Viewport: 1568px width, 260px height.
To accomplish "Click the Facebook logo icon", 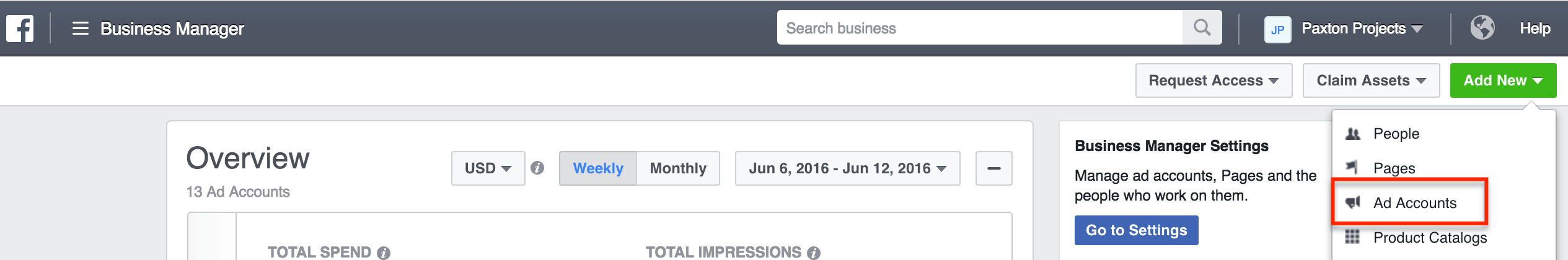I will pos(20,28).
